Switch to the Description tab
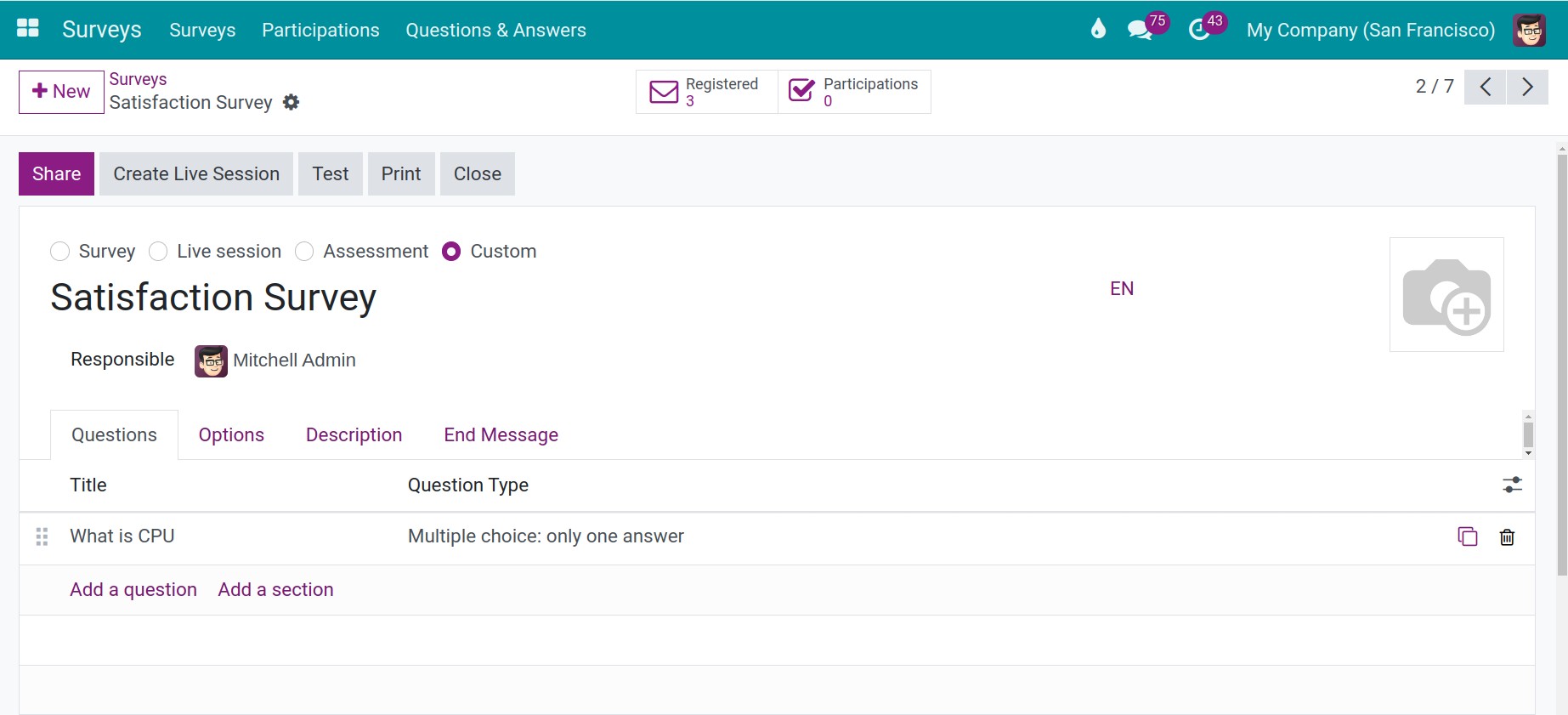This screenshot has width=1568, height=715. click(x=354, y=434)
